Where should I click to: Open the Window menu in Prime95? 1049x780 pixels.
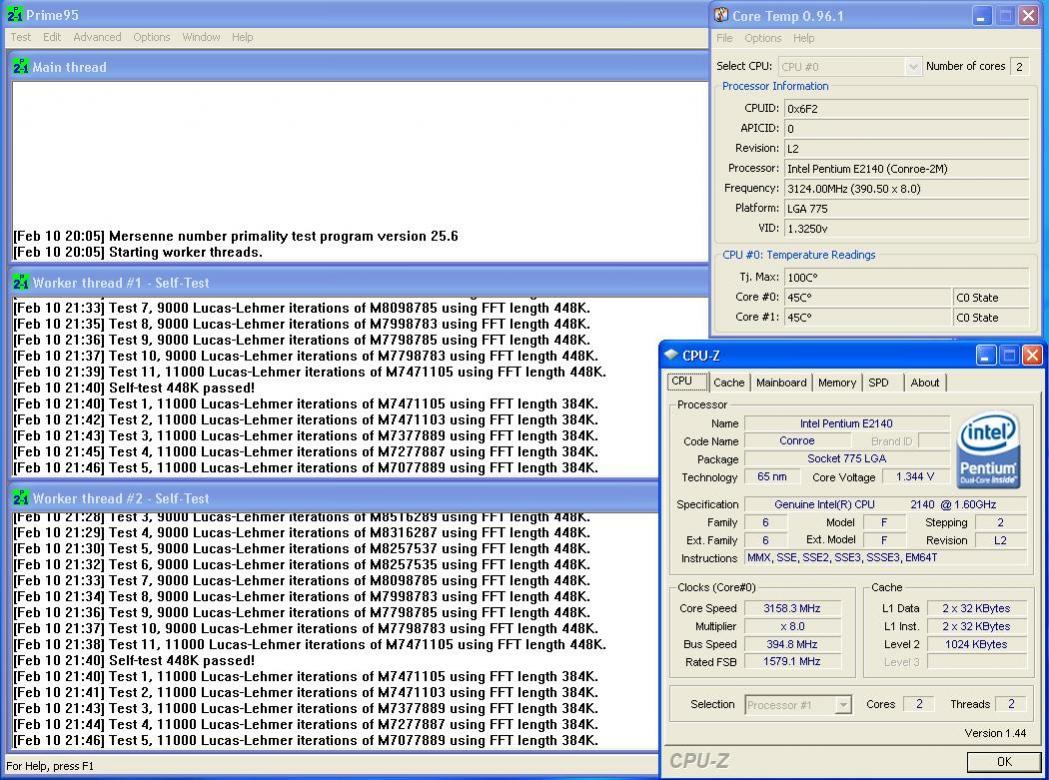pyautogui.click(x=201, y=37)
